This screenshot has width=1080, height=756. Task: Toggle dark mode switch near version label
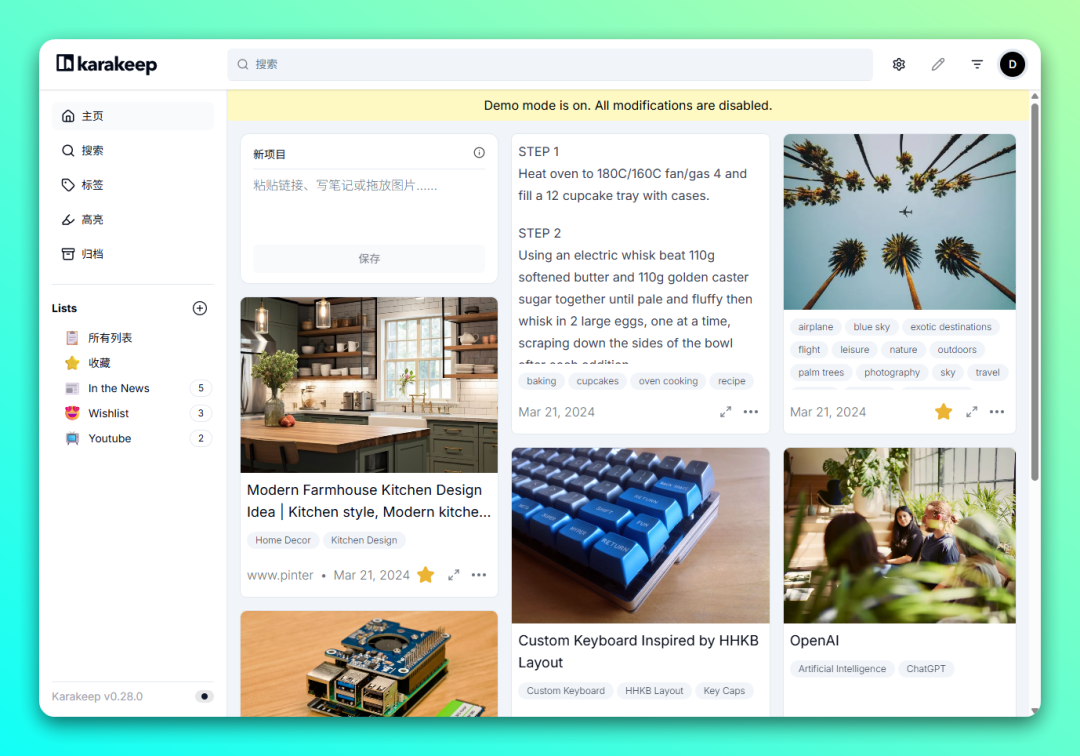pos(204,696)
